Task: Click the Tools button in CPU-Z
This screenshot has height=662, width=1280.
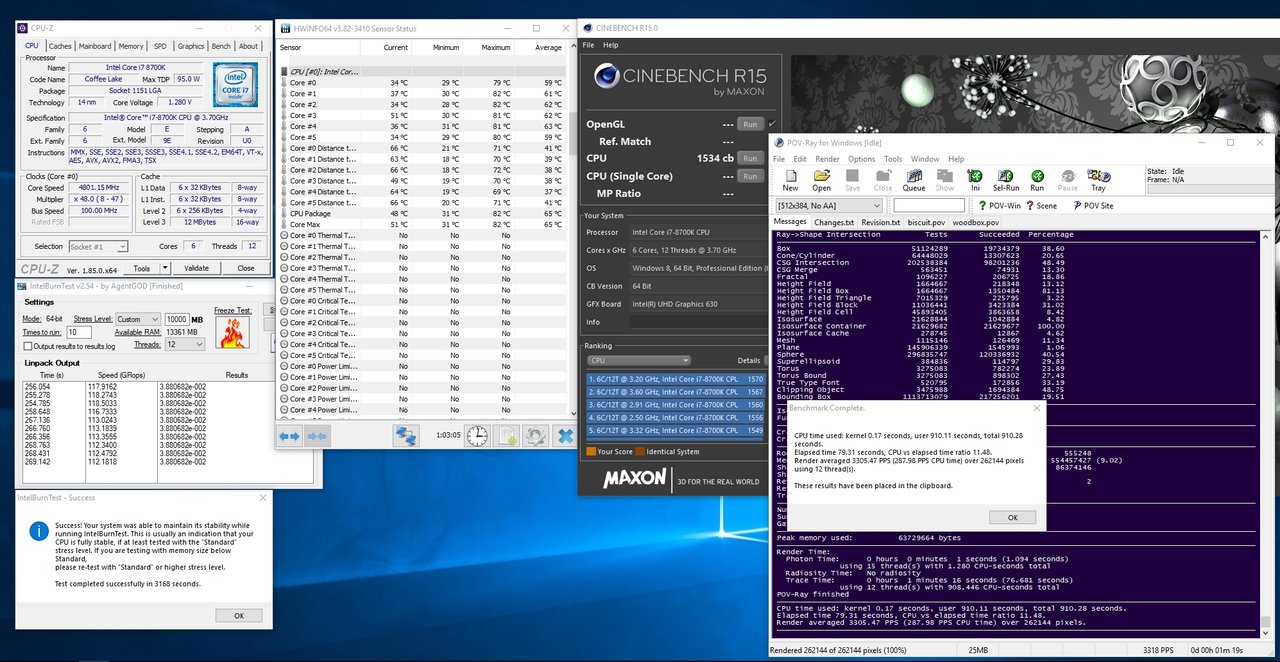Action: (142, 268)
